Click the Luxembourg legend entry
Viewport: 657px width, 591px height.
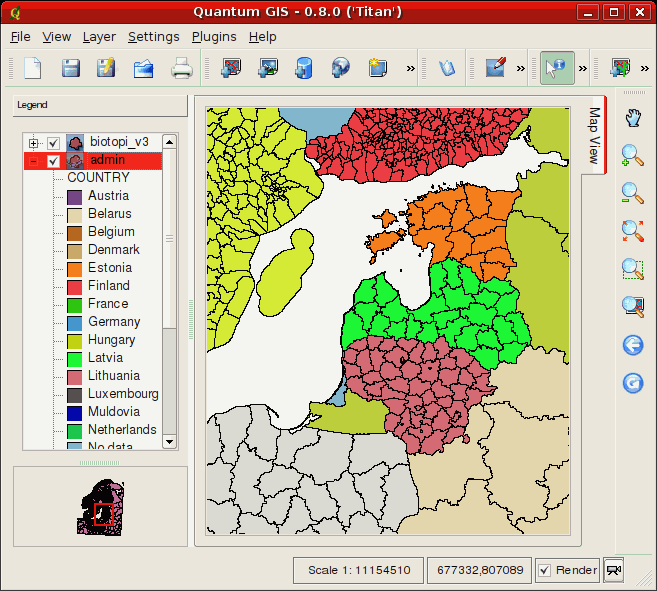[x=123, y=394]
